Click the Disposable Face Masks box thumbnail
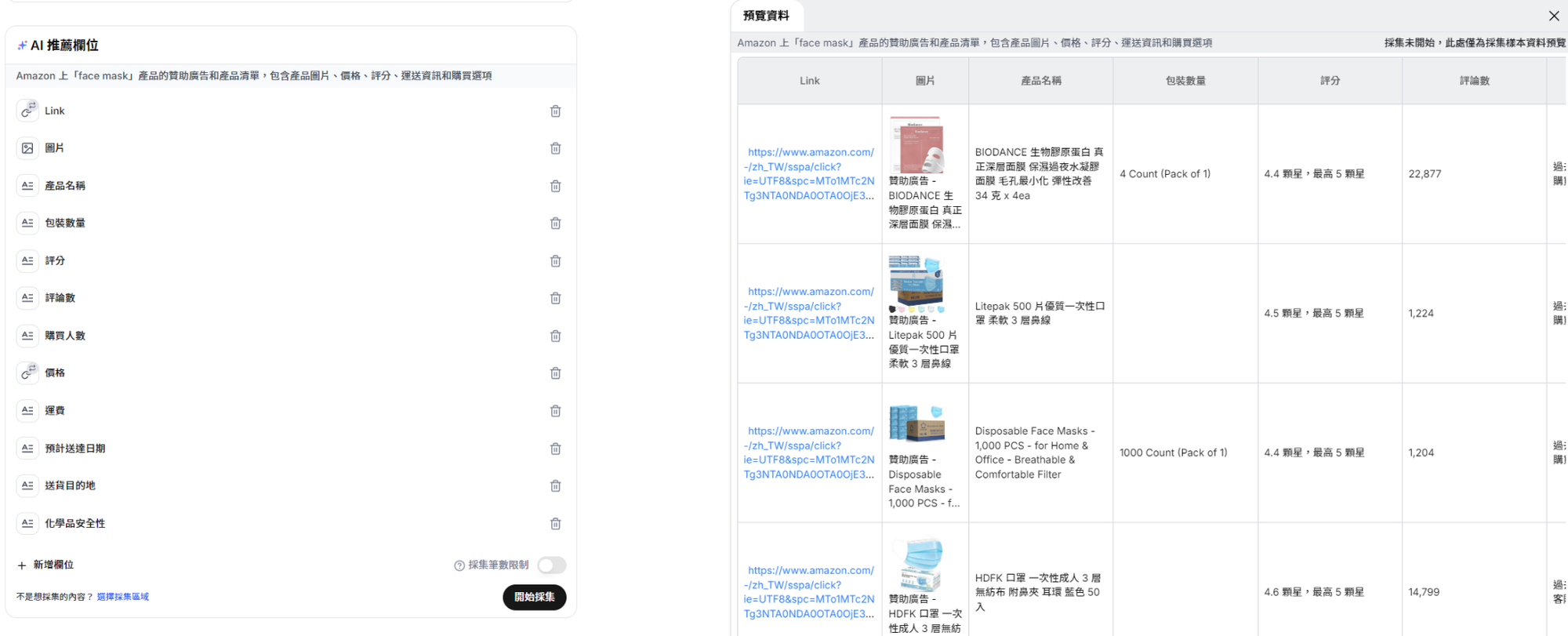This screenshot has height=636, width=1568. coord(916,423)
